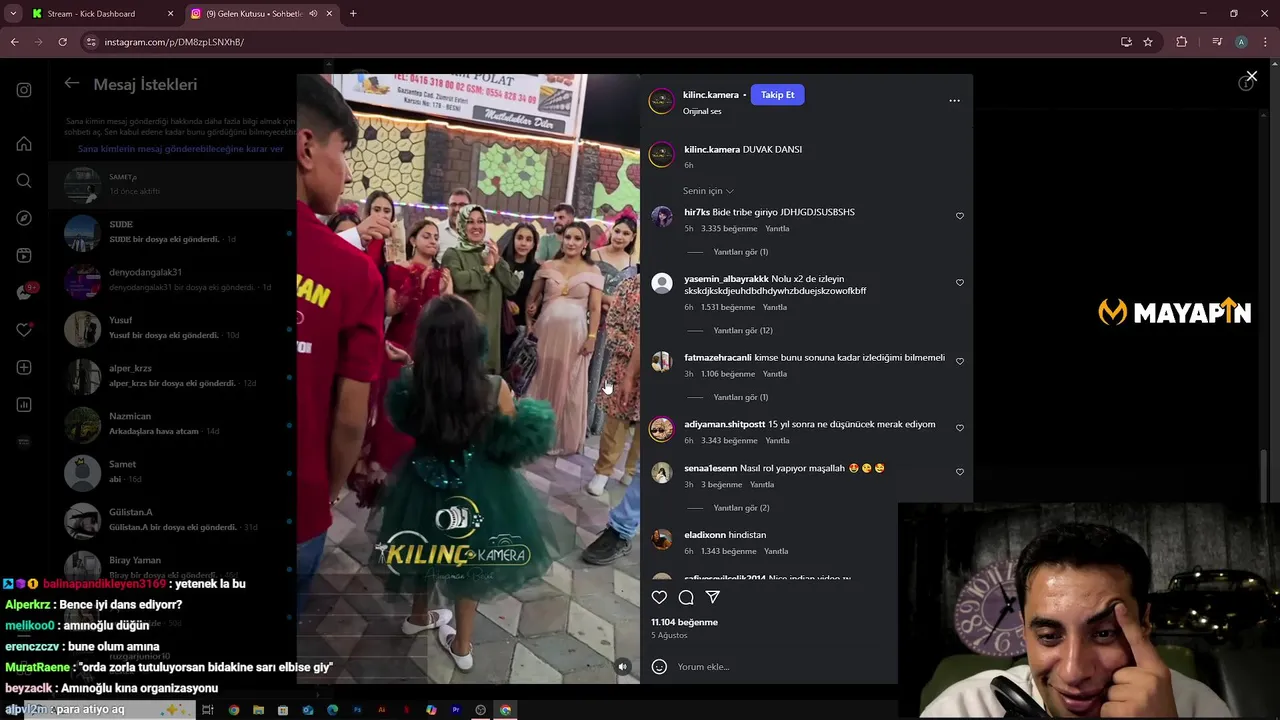Image resolution: width=1280 pixels, height=720 pixels.
Task: Toggle the video sound speaker icon
Action: pyautogui.click(x=622, y=667)
